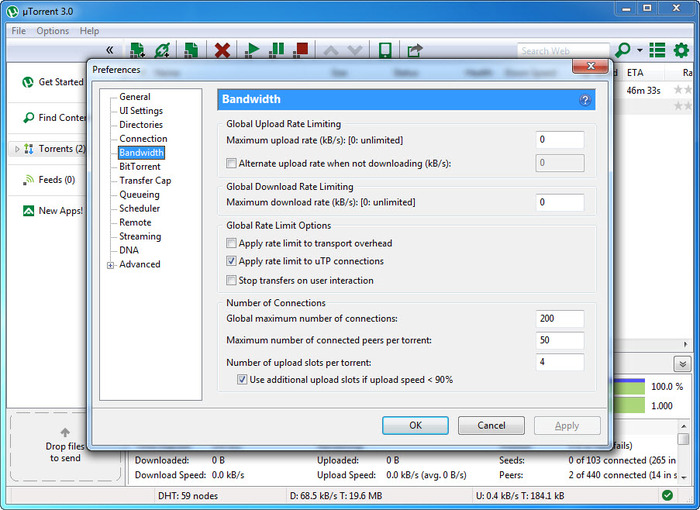Select Connection in preferences tree
Image resolution: width=700 pixels, height=510 pixels.
[143, 138]
